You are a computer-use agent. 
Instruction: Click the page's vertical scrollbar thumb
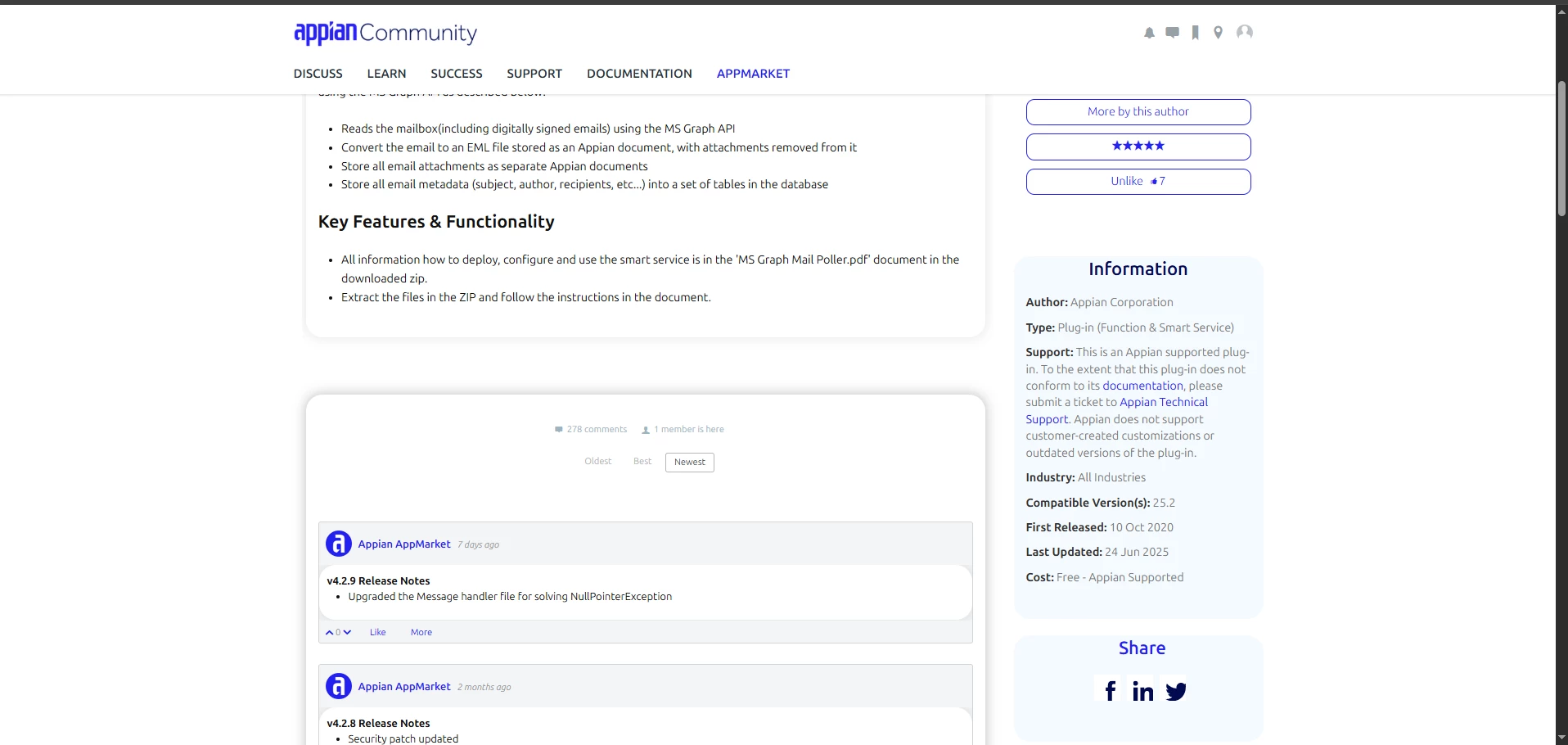coord(1561,149)
